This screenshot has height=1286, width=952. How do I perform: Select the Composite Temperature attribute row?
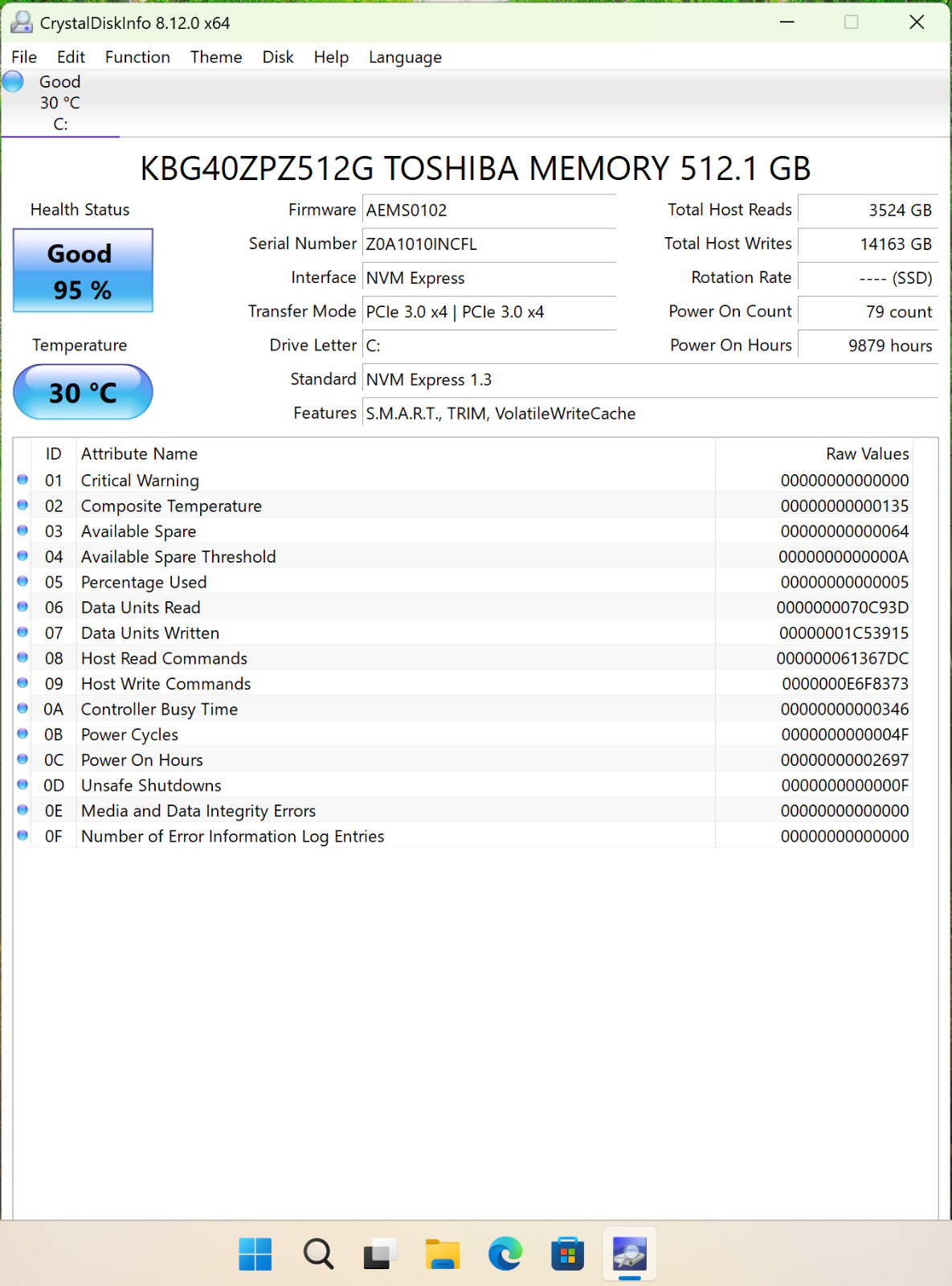point(464,506)
